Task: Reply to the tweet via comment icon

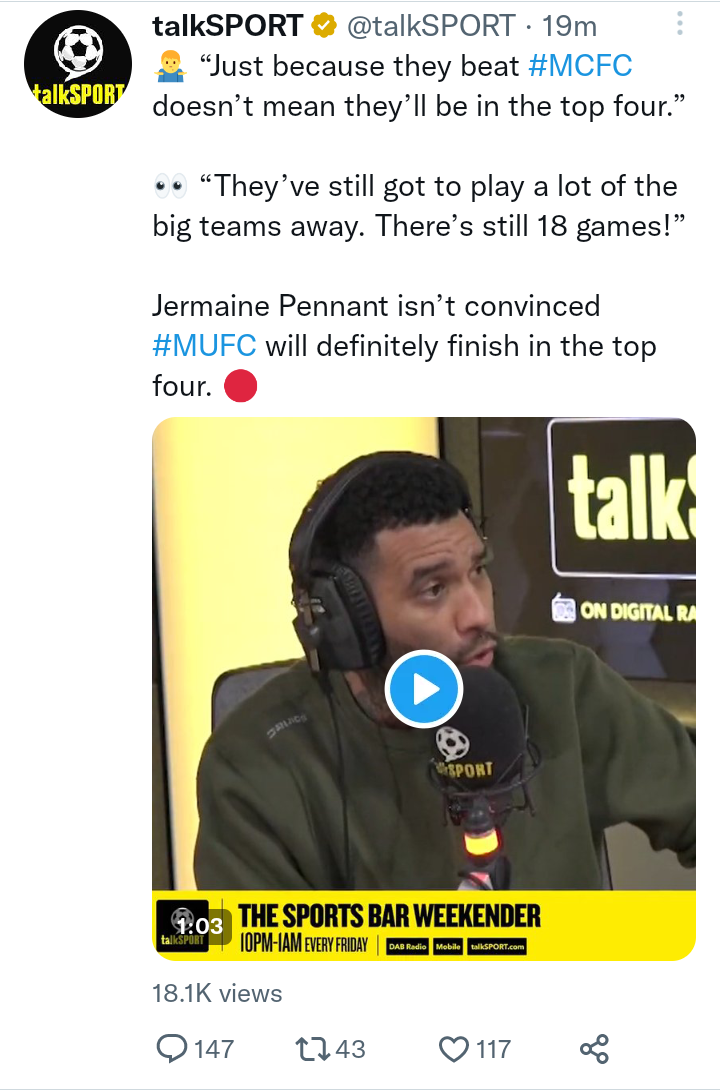Action: [x=171, y=1048]
